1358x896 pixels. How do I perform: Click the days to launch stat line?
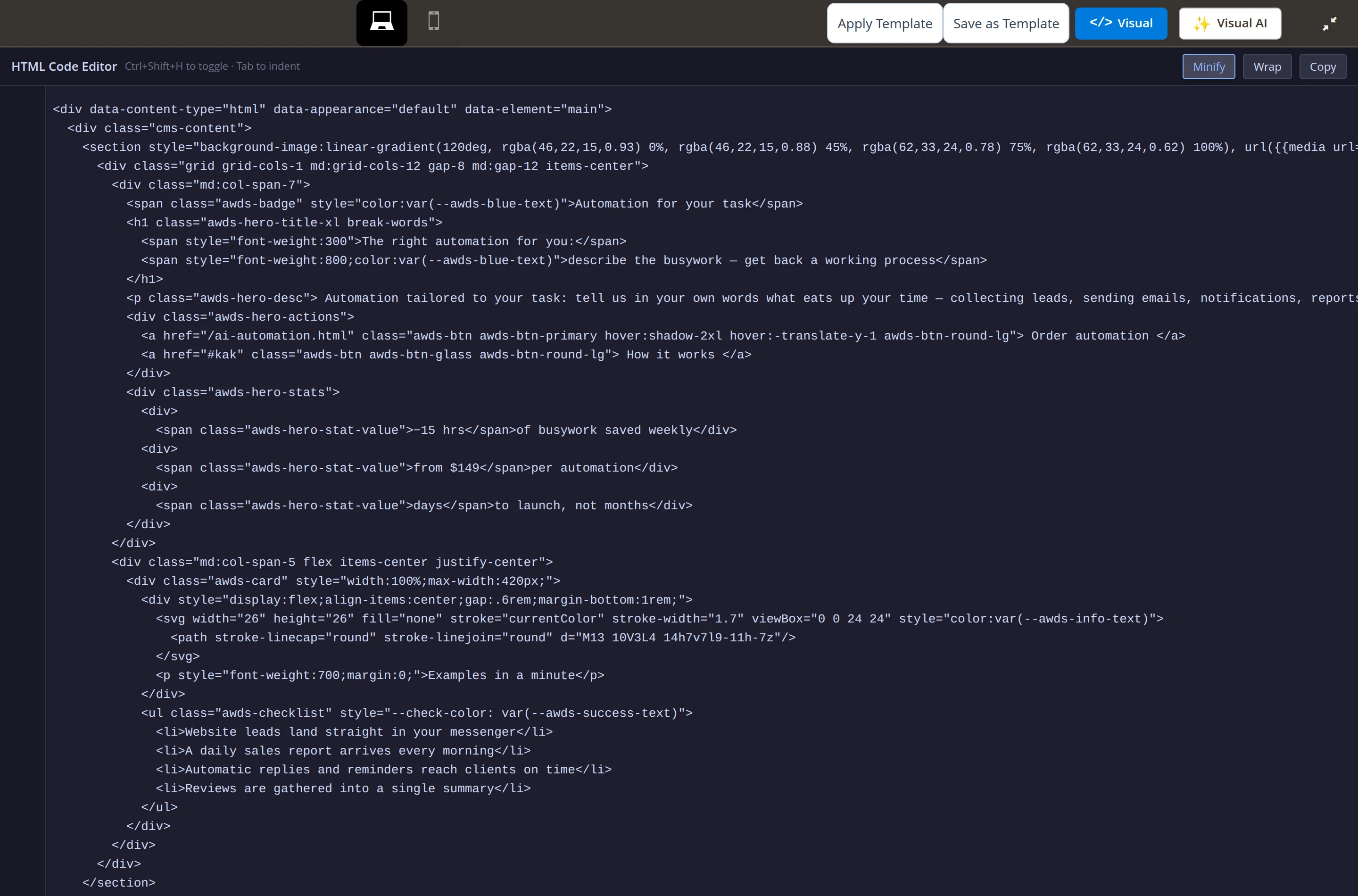pyautogui.click(x=424, y=505)
